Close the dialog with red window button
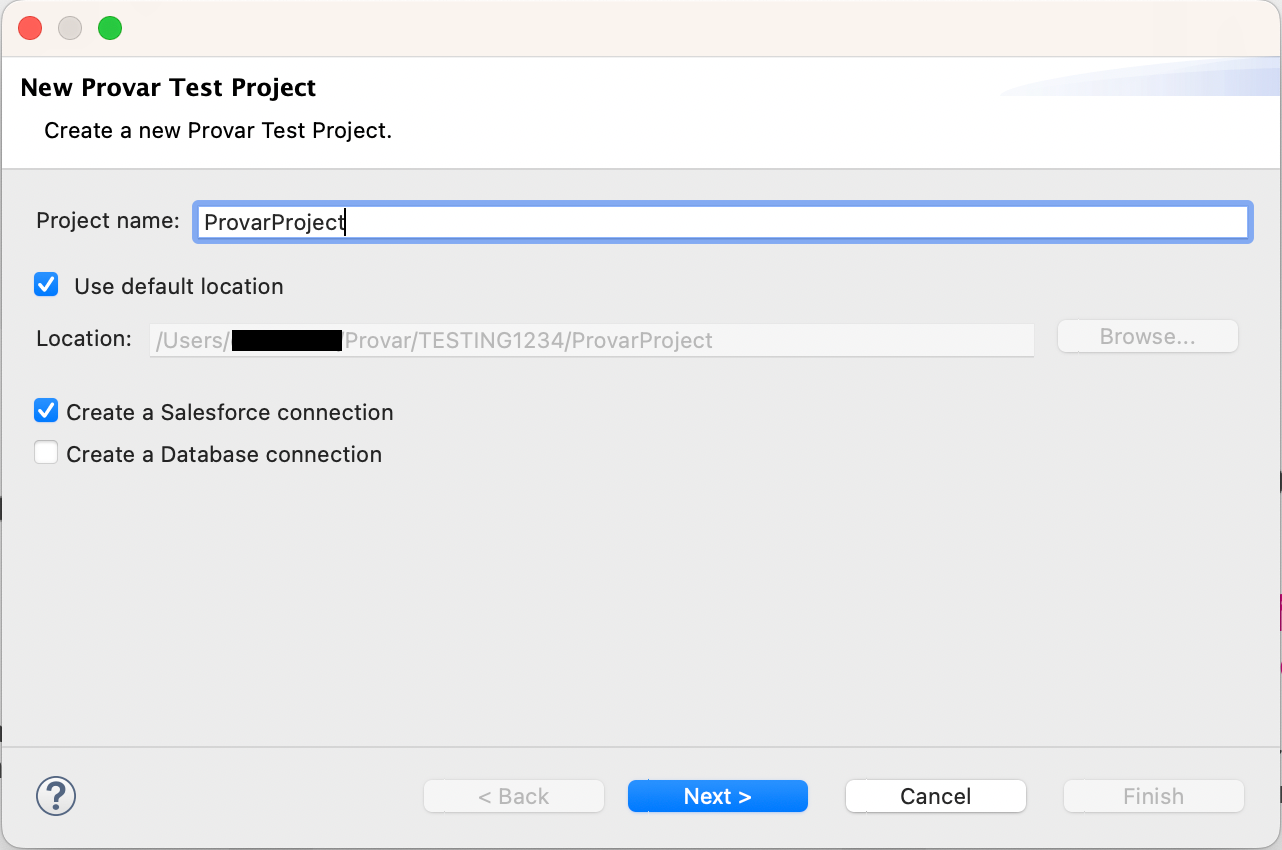The width and height of the screenshot is (1282, 850). [x=30, y=28]
